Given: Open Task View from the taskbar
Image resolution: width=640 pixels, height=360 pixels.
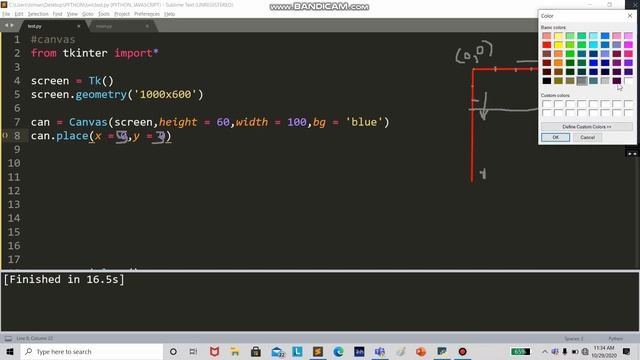Looking at the screenshot, I should coord(193,351).
